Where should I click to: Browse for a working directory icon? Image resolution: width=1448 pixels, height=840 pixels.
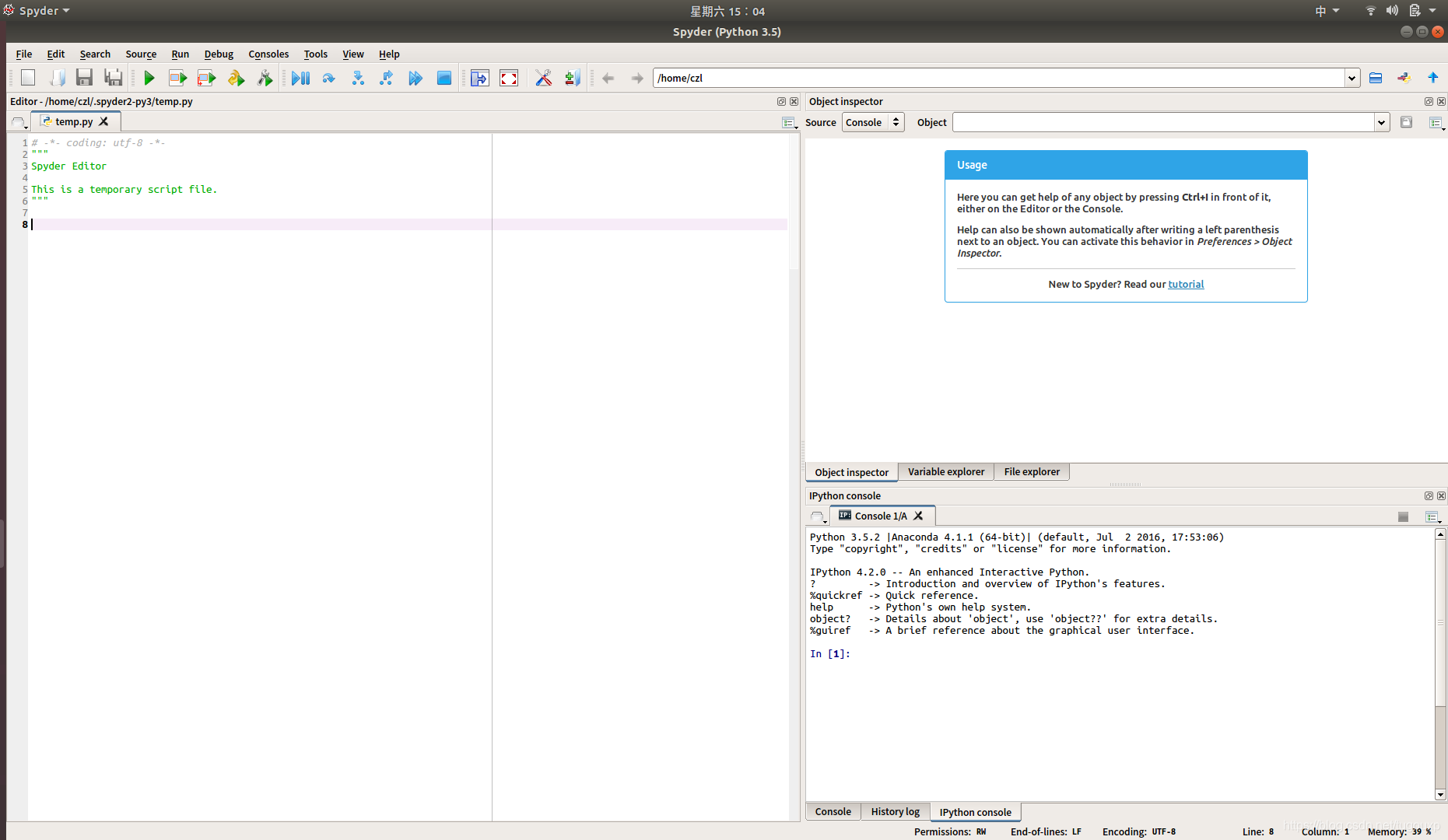1376,78
